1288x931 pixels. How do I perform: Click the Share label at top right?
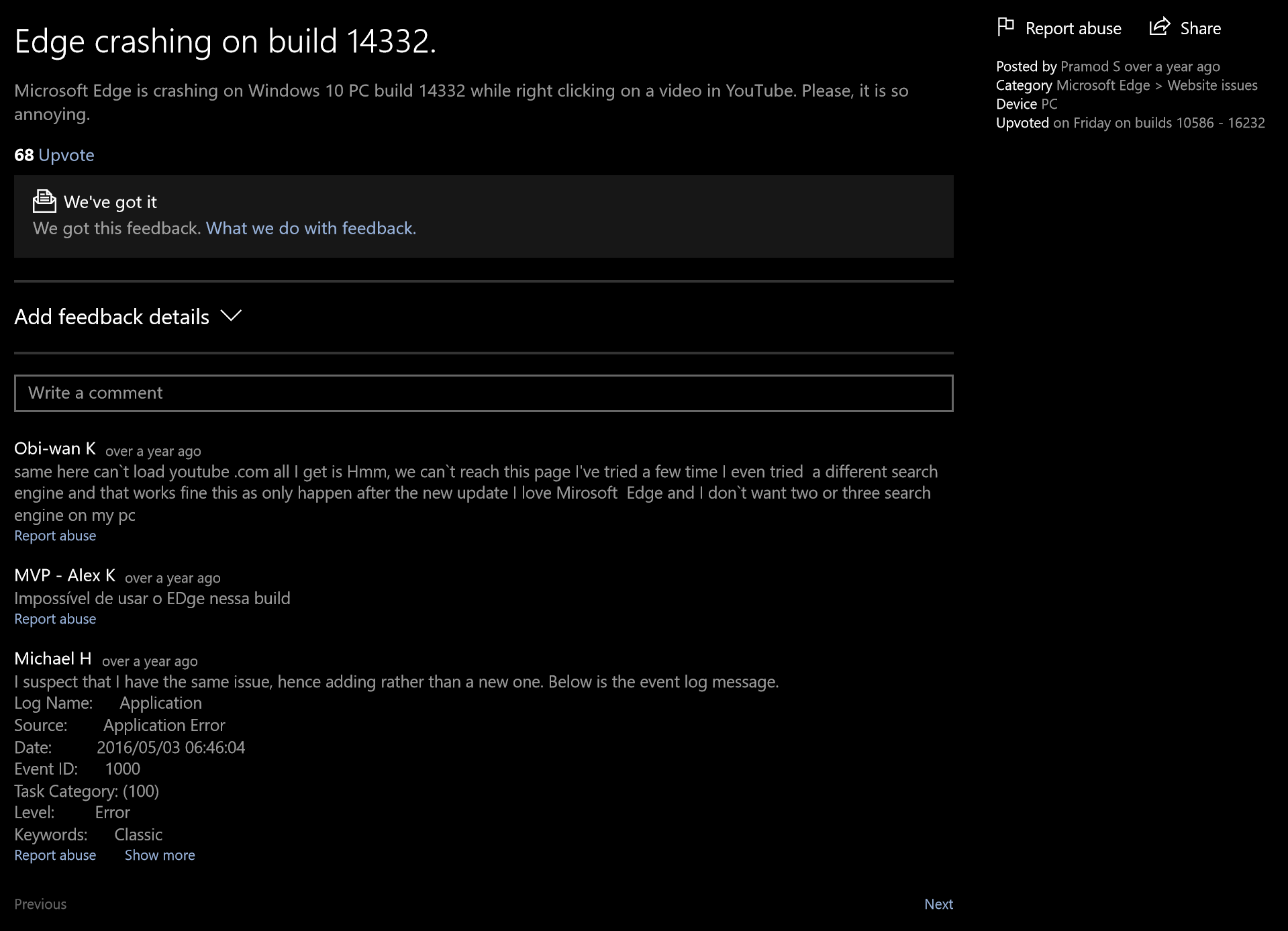coord(1200,29)
